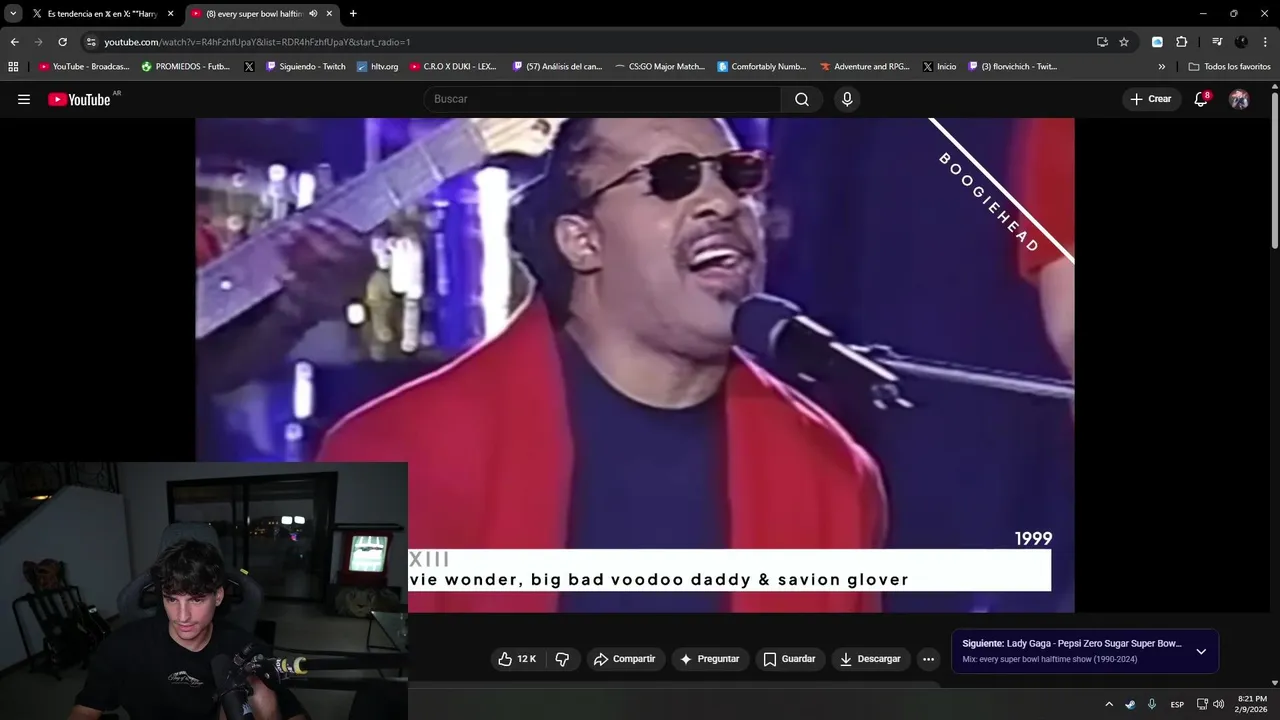Click Siguiente: Lady Gaga next video title
This screenshot has height=720, width=1280.
(x=1071, y=643)
